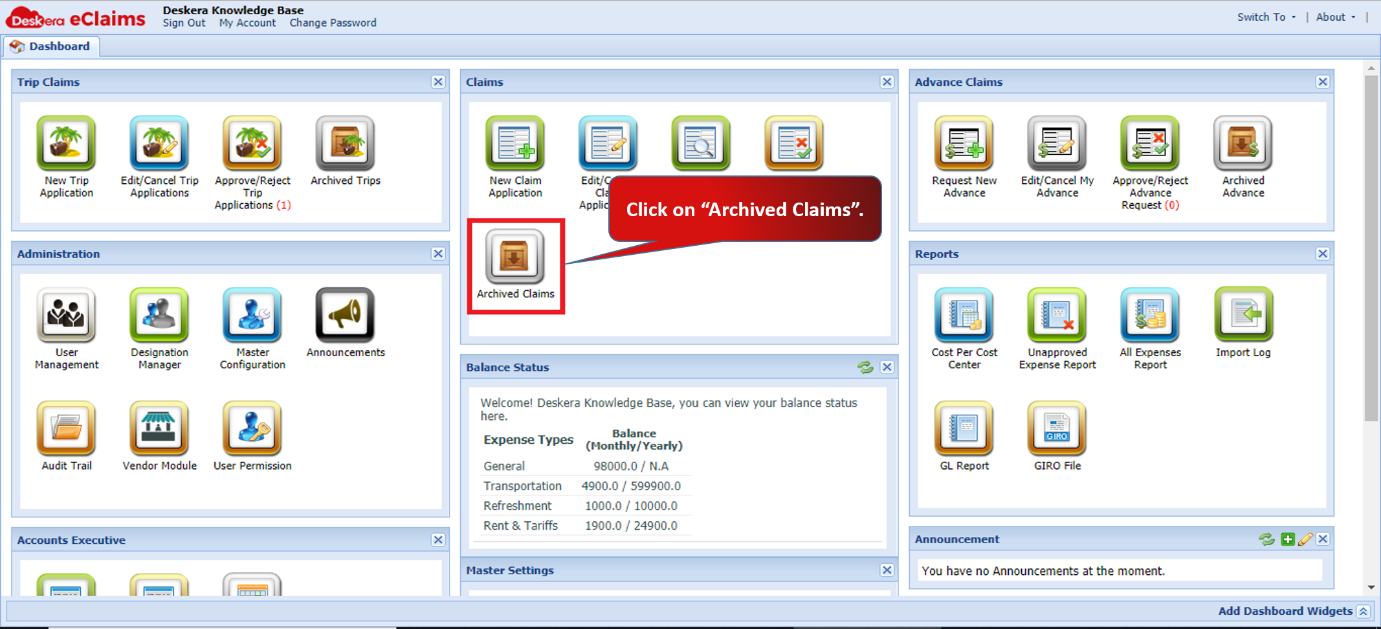Edit announcements using the pencil icon
Viewport: 1381px width, 629px height.
click(x=1305, y=539)
